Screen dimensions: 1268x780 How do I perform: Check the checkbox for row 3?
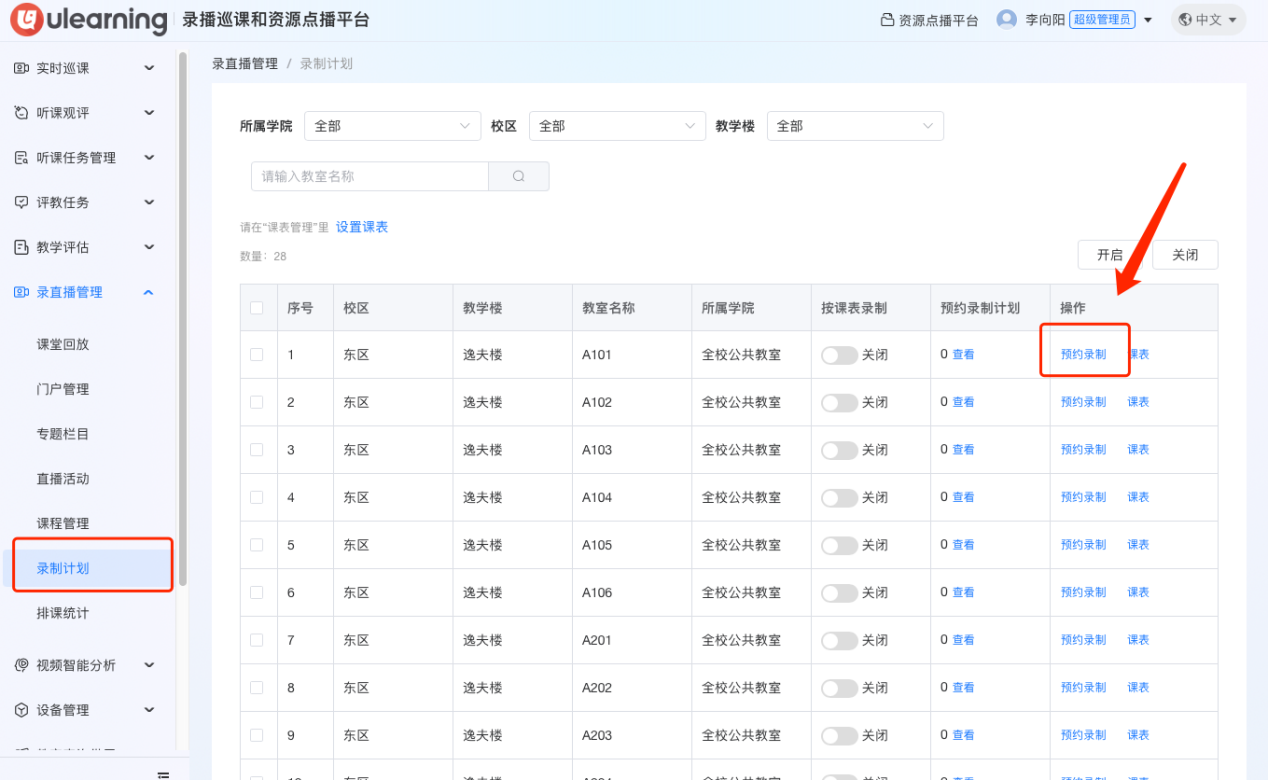(x=257, y=450)
